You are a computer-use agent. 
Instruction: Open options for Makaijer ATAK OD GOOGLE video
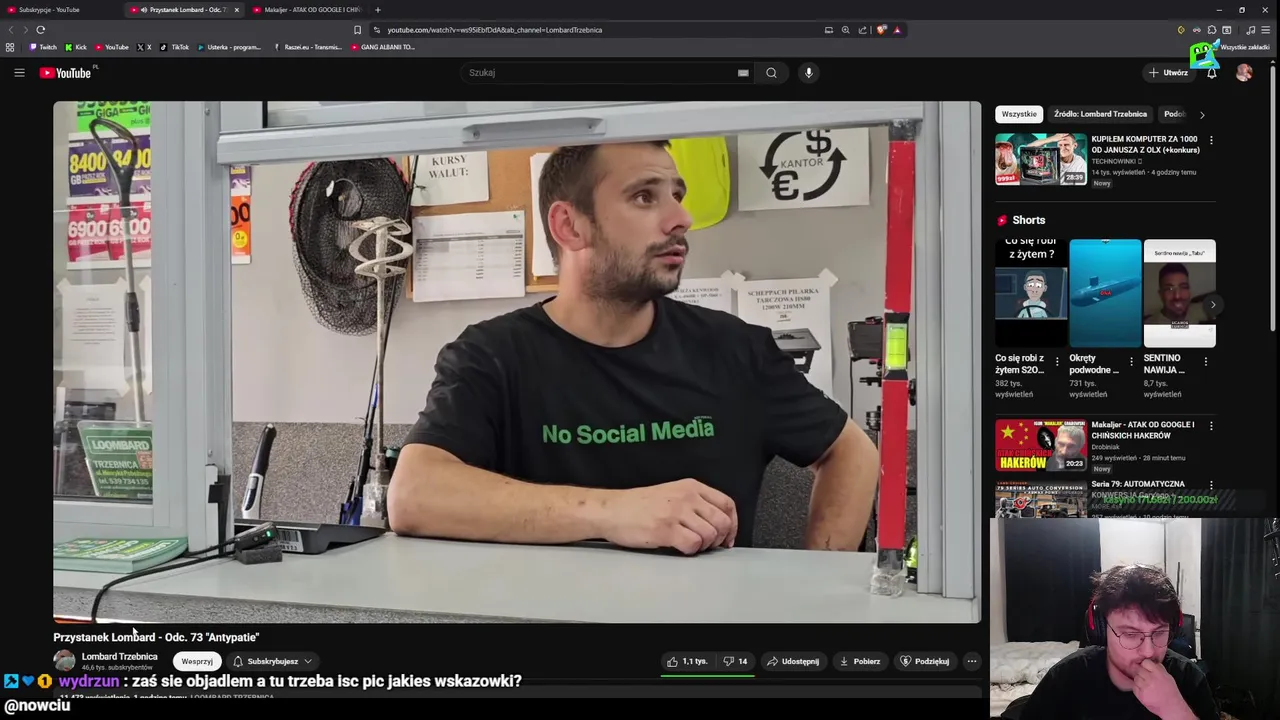(1211, 426)
